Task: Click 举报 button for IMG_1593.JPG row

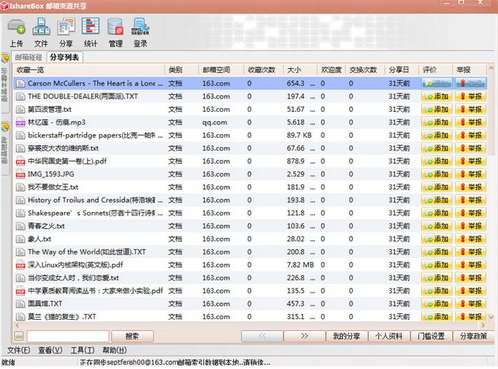Action: (471, 174)
